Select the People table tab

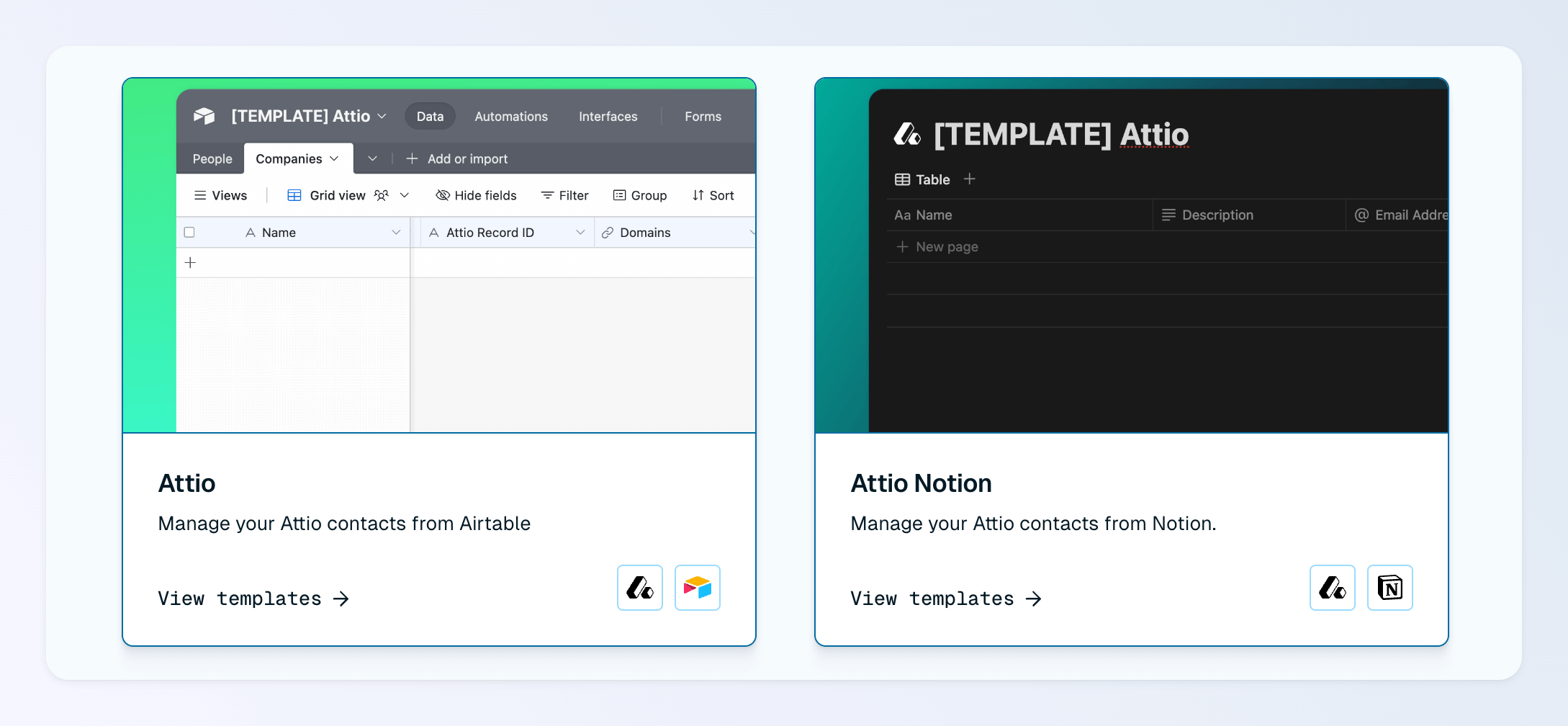click(x=212, y=158)
